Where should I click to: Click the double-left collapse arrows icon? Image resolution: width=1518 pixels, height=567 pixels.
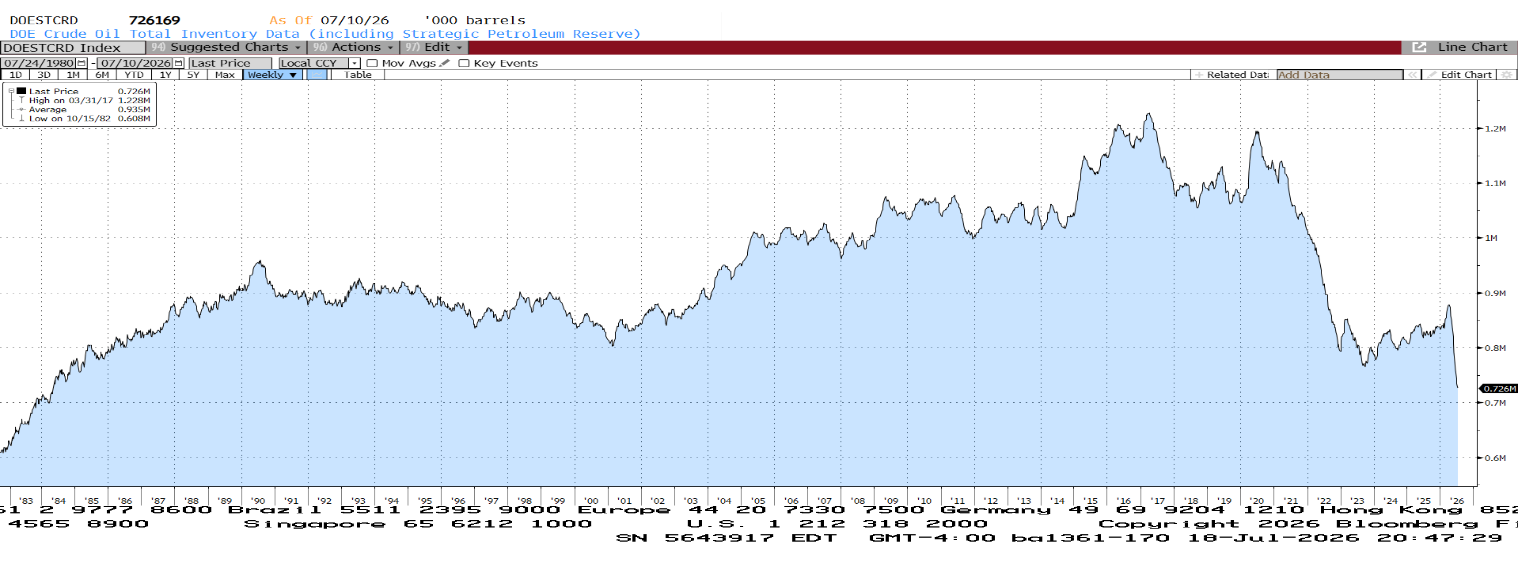[1412, 75]
